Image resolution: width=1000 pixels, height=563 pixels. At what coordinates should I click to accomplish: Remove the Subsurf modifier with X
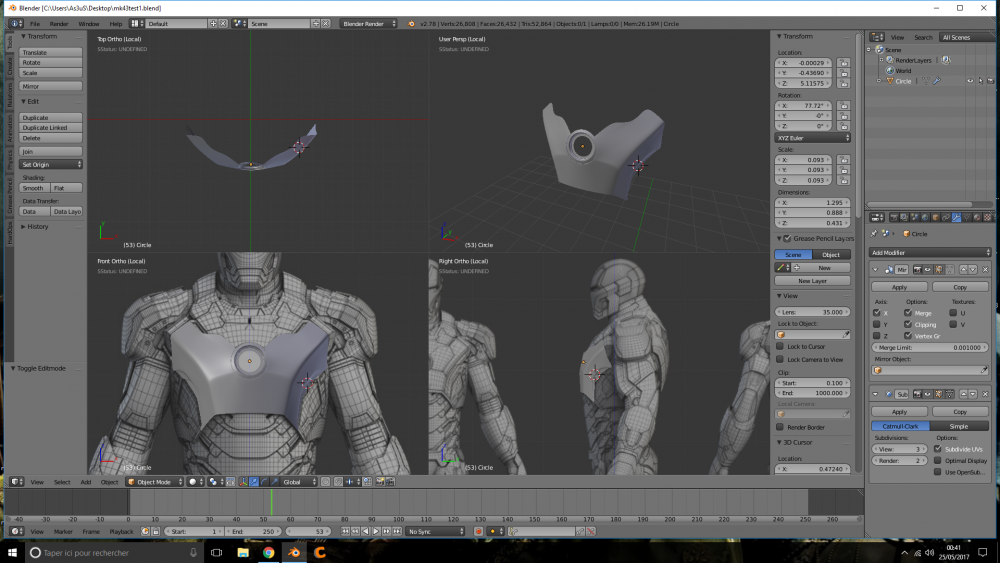pyautogui.click(x=985, y=394)
